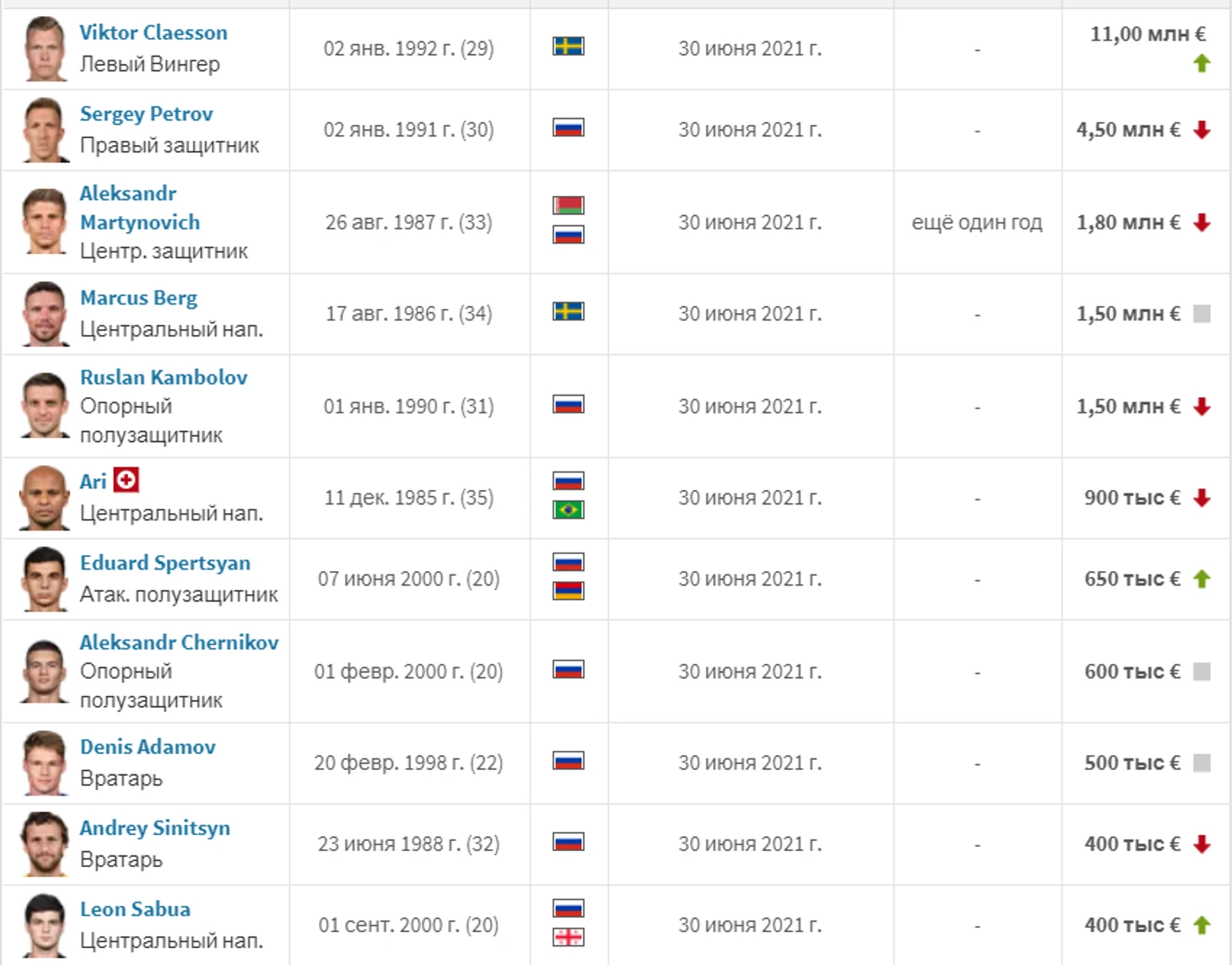1232x965 pixels.
Task: Open Leon Sabua's player page
Action: [135, 909]
